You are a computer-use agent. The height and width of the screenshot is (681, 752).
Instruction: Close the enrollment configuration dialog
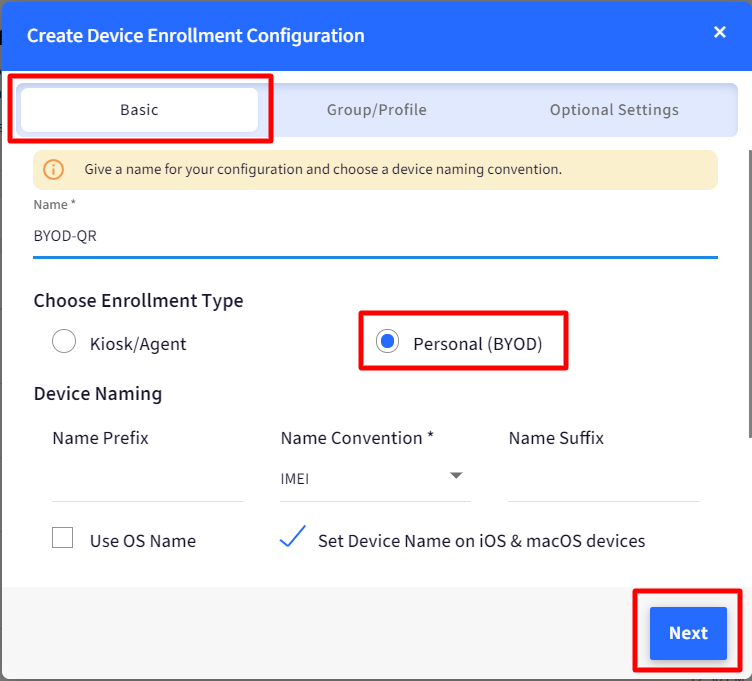pyautogui.click(x=719, y=32)
